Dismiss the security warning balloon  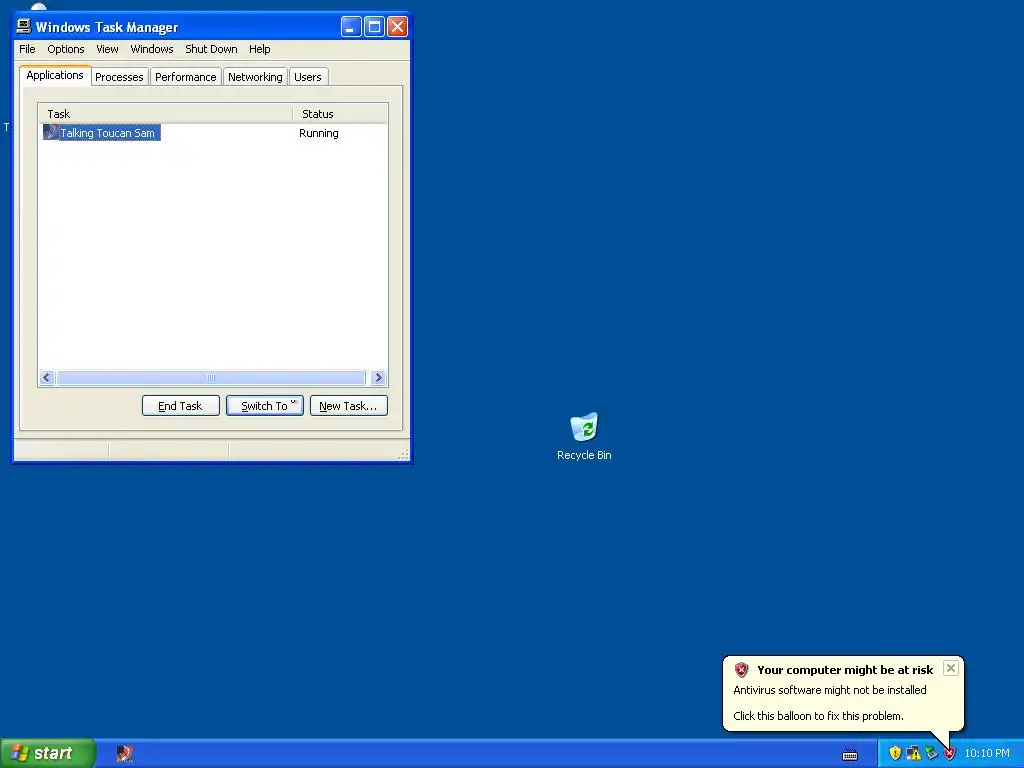click(951, 668)
